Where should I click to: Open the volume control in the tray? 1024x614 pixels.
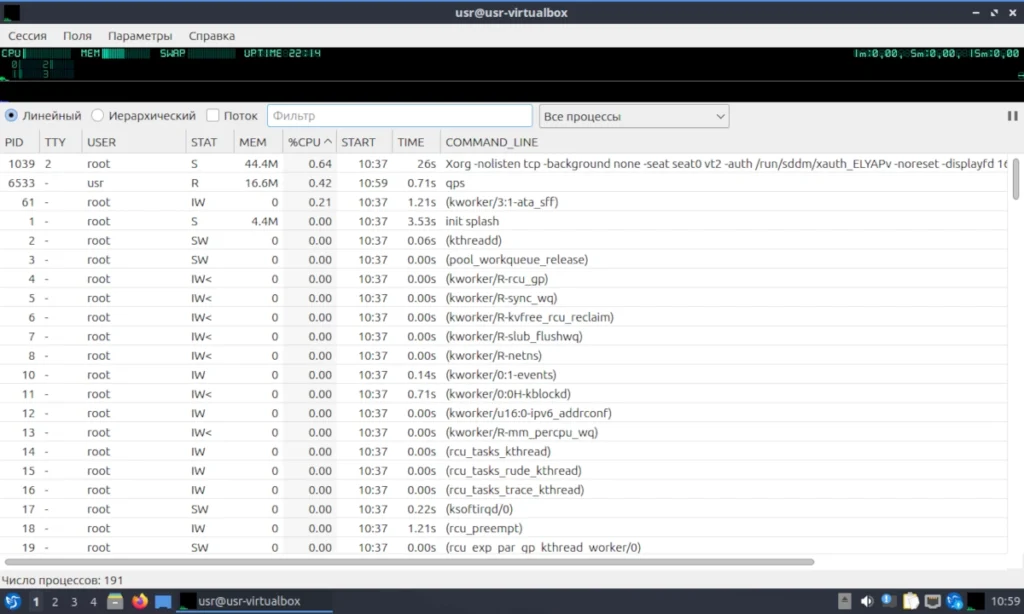pos(867,601)
